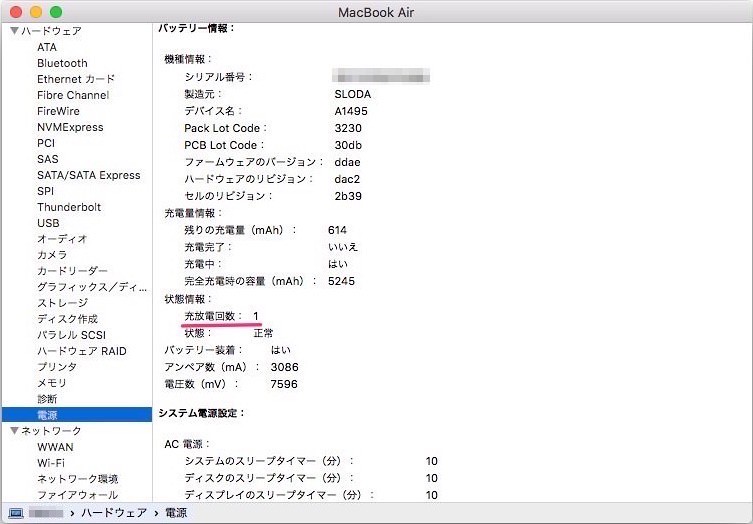
Task: Zoom the window with green button
Action: click(x=56, y=12)
